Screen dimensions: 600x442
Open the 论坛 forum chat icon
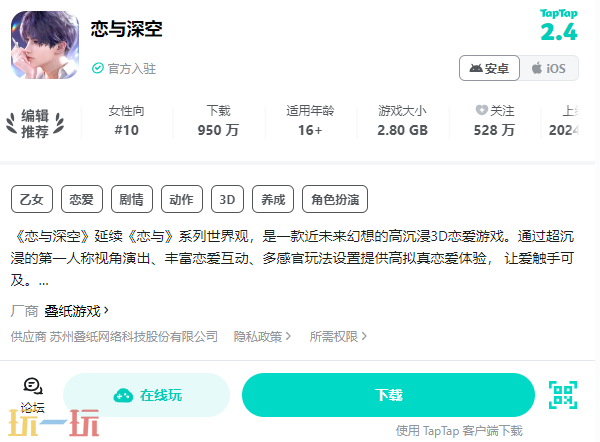point(33,387)
